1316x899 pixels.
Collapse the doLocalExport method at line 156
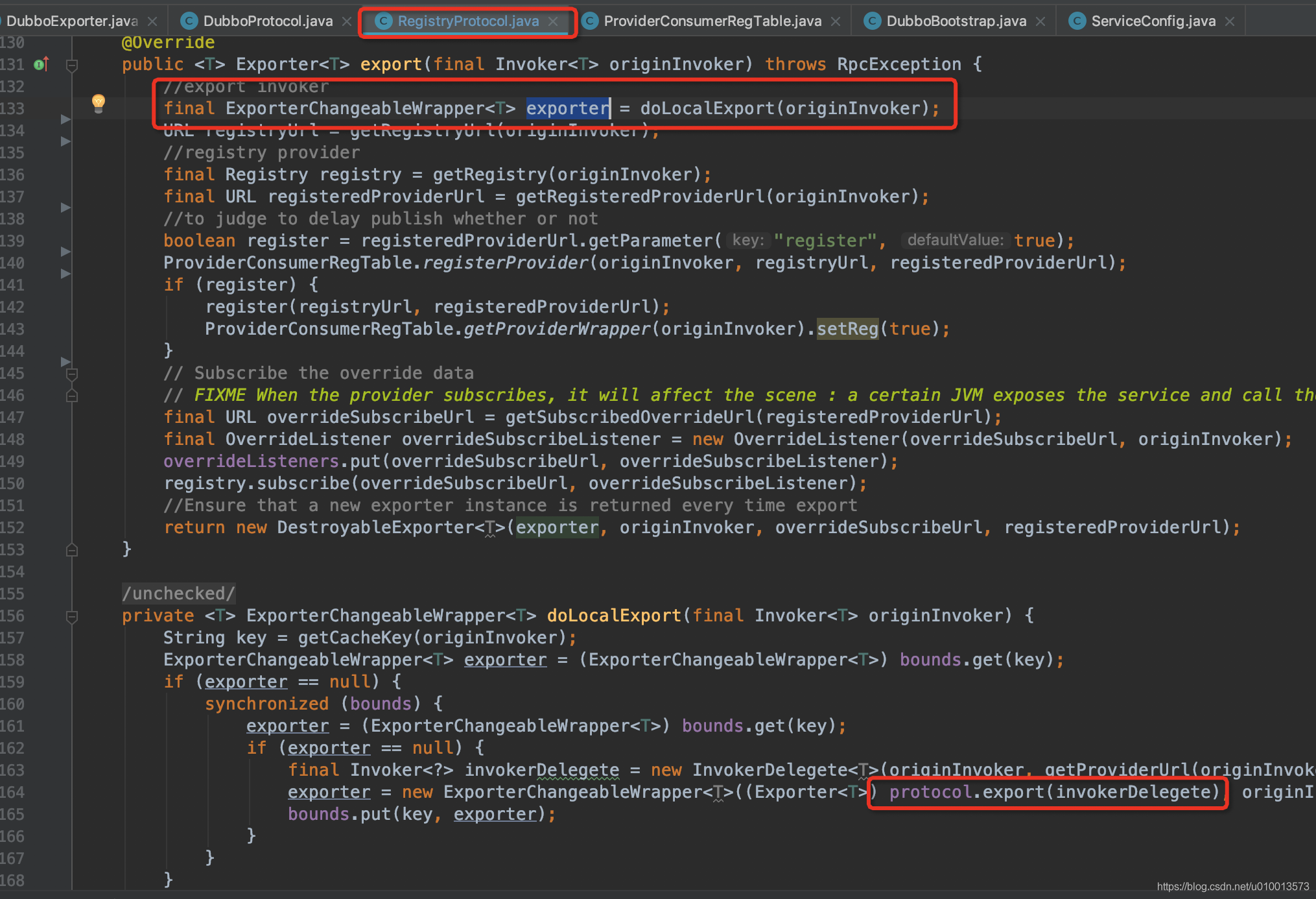click(x=72, y=616)
